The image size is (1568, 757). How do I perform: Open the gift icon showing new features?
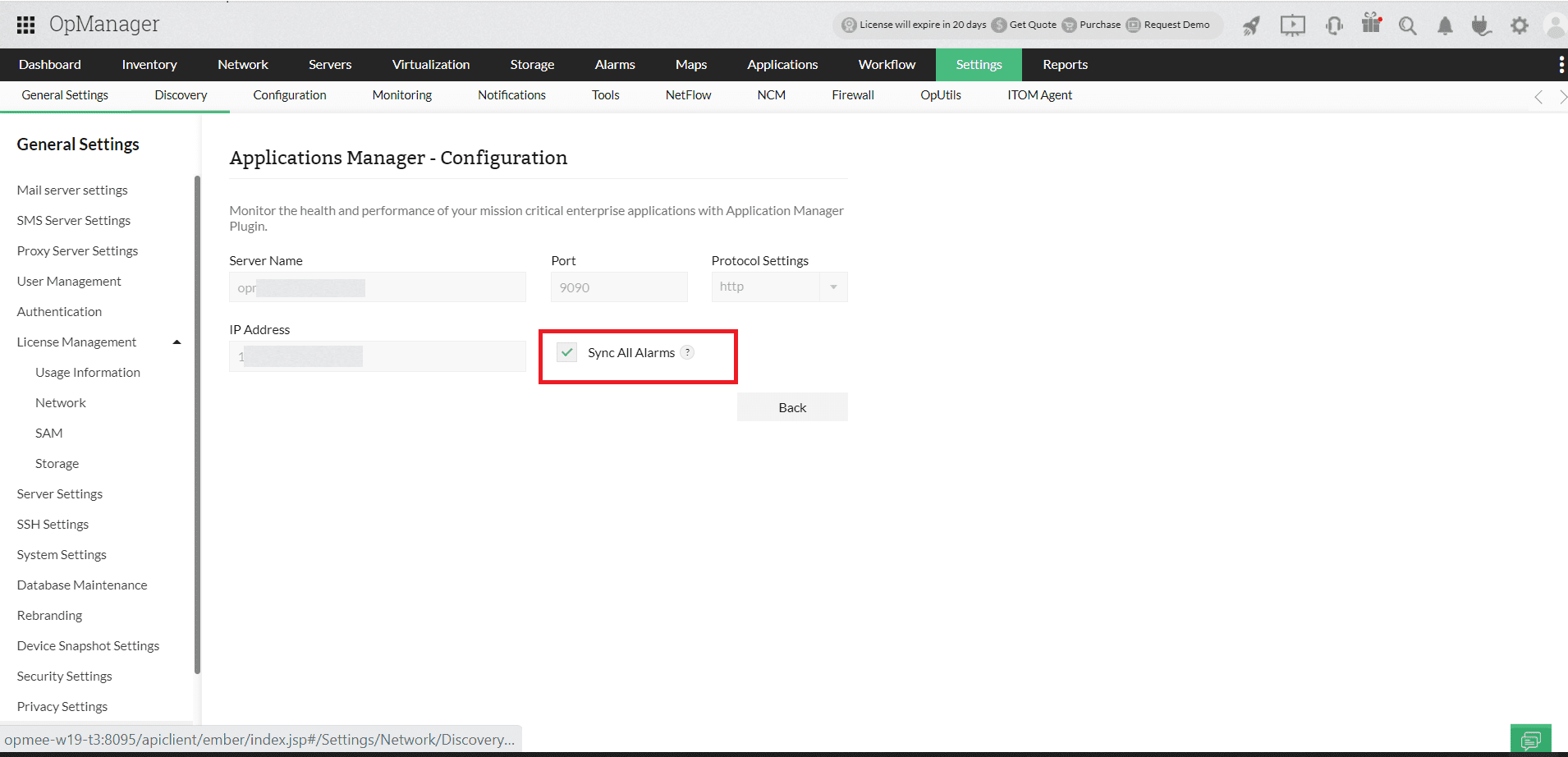click(1370, 25)
